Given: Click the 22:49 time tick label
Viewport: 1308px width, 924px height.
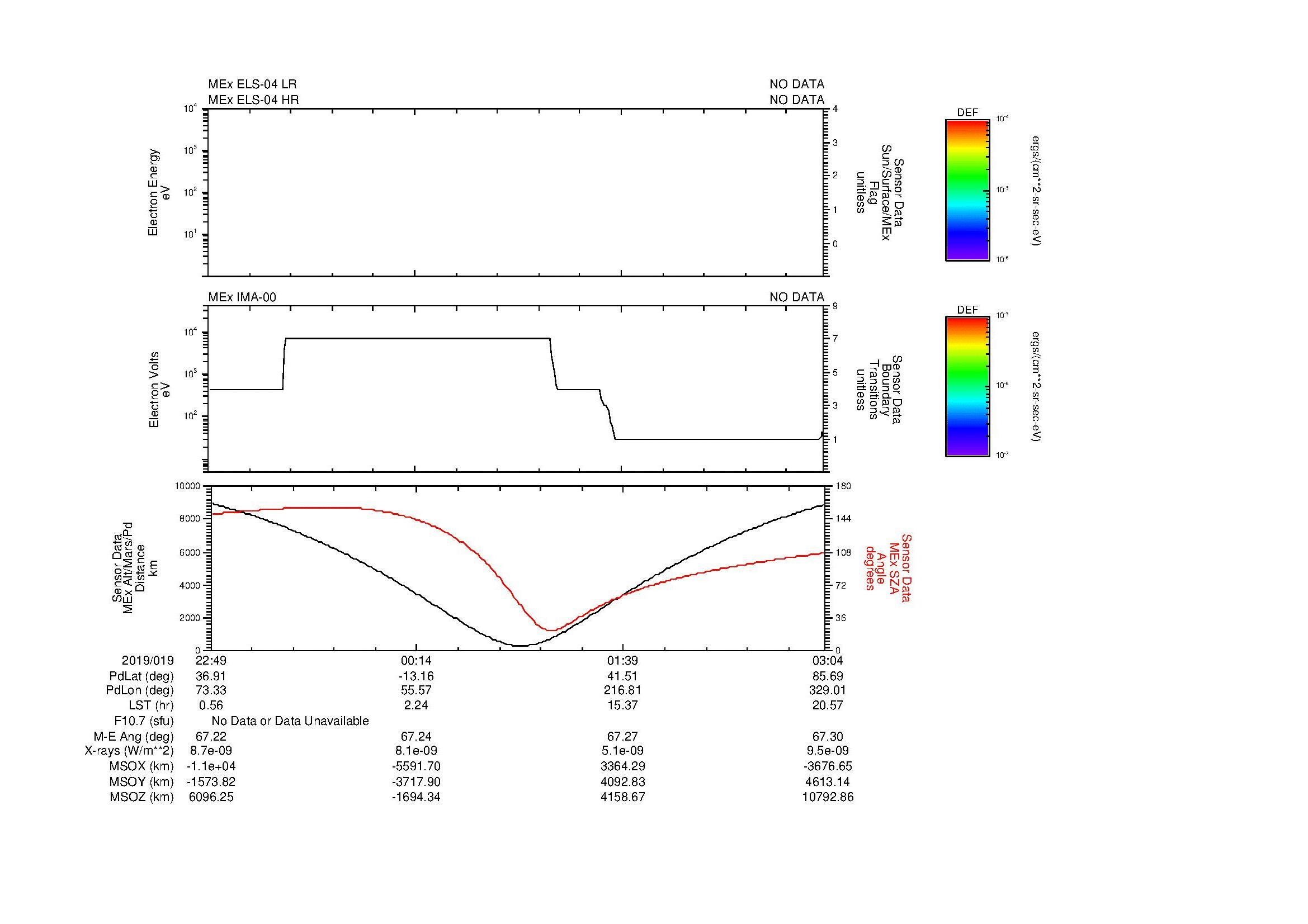Looking at the screenshot, I should 211,660.
